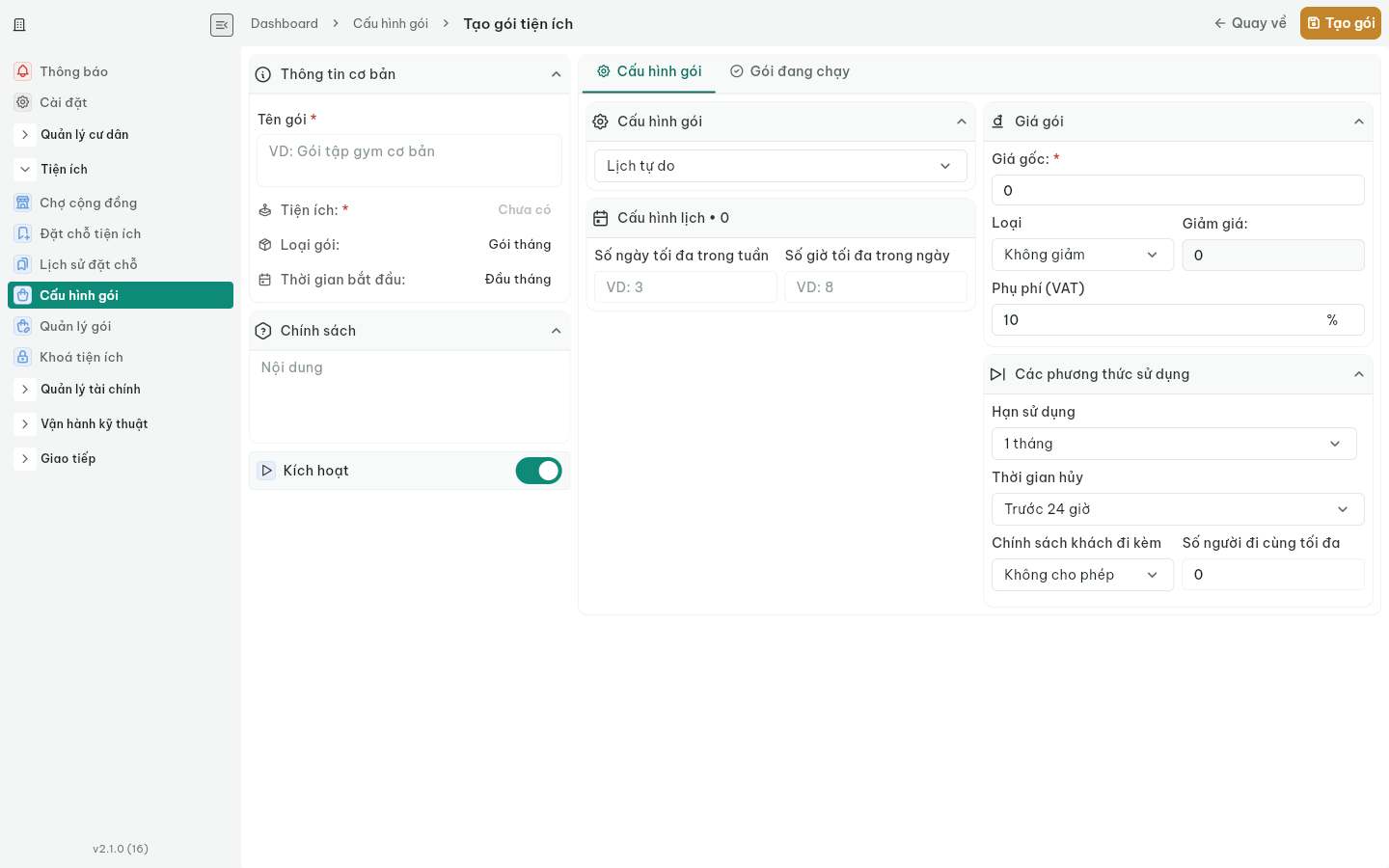Focus the Tên gói input field
Viewport: 1389px width, 868px height.
tap(409, 160)
